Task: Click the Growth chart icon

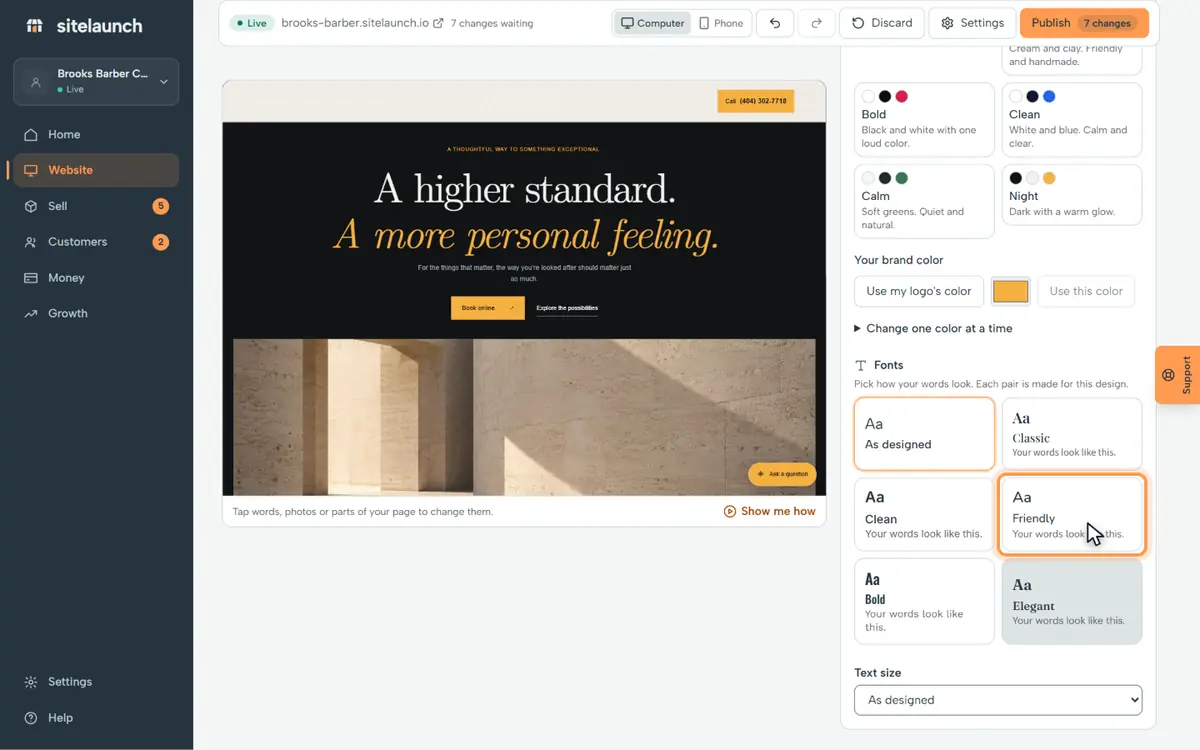Action: click(31, 314)
